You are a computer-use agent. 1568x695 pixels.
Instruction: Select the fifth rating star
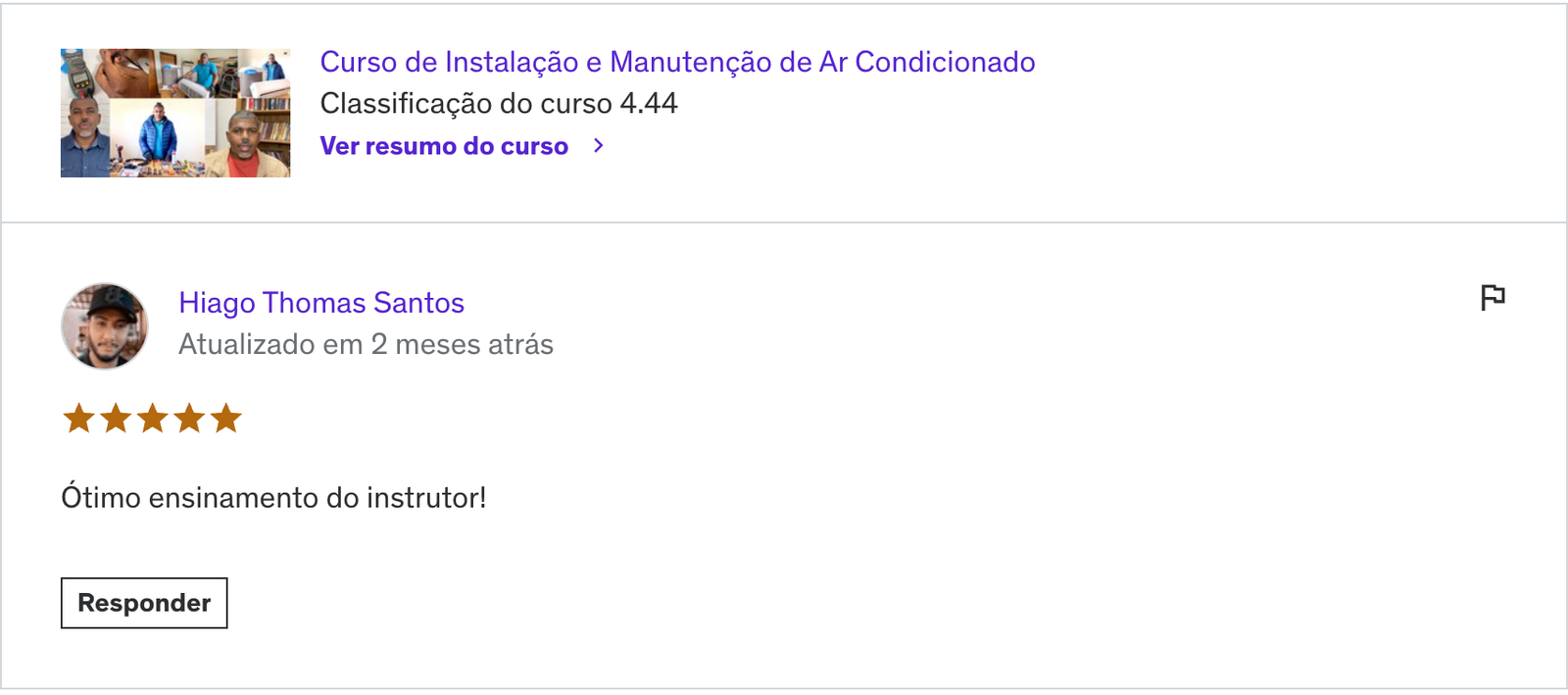click(225, 419)
